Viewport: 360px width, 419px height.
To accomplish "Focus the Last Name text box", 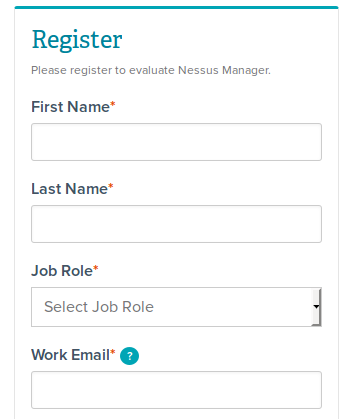I will point(176,224).
